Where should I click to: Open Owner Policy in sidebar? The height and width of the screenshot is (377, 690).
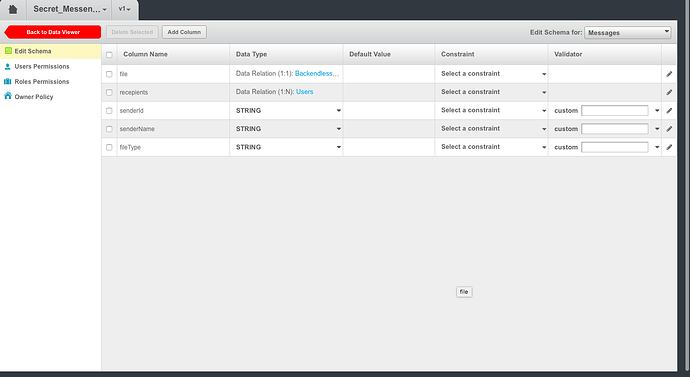[34, 97]
